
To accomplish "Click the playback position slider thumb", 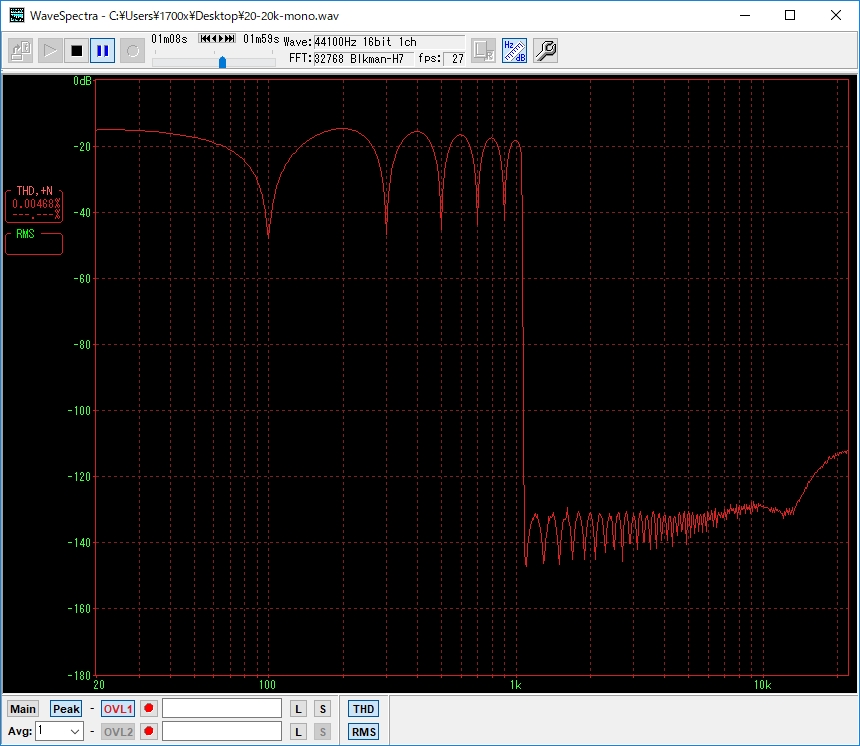I will click(x=222, y=62).
